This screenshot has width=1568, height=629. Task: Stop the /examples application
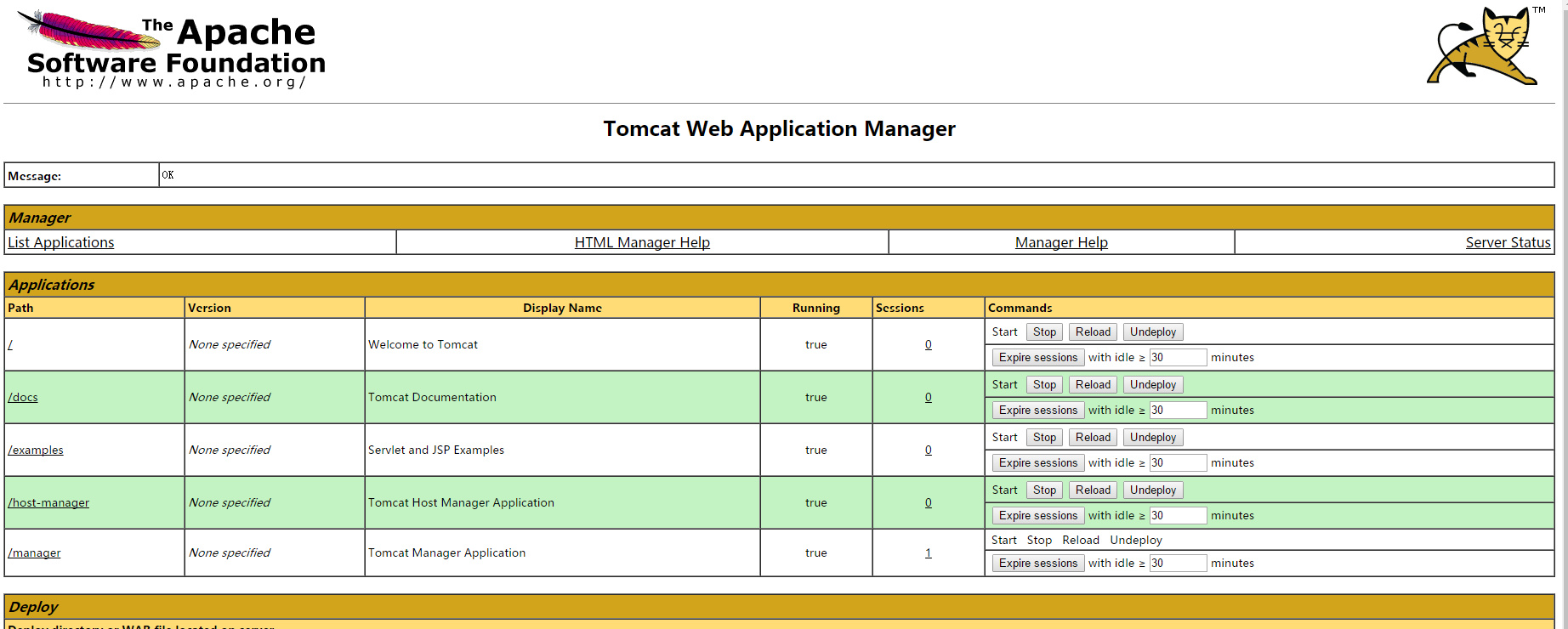pos(1044,438)
